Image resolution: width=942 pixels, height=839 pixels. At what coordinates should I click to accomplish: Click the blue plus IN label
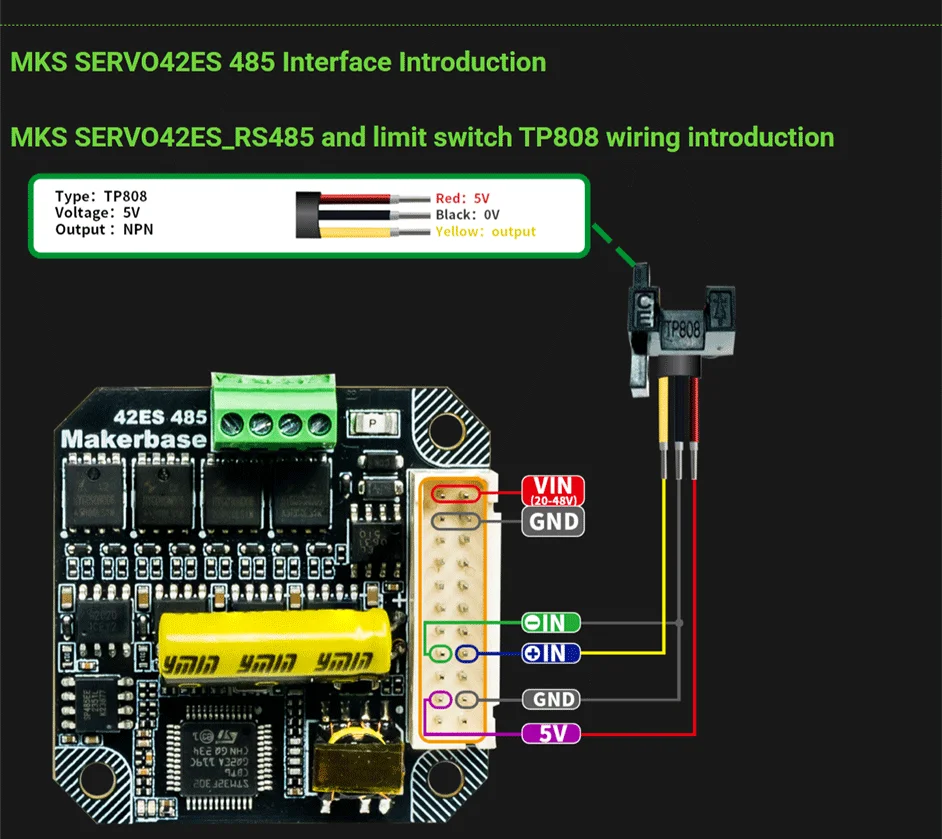click(x=551, y=653)
